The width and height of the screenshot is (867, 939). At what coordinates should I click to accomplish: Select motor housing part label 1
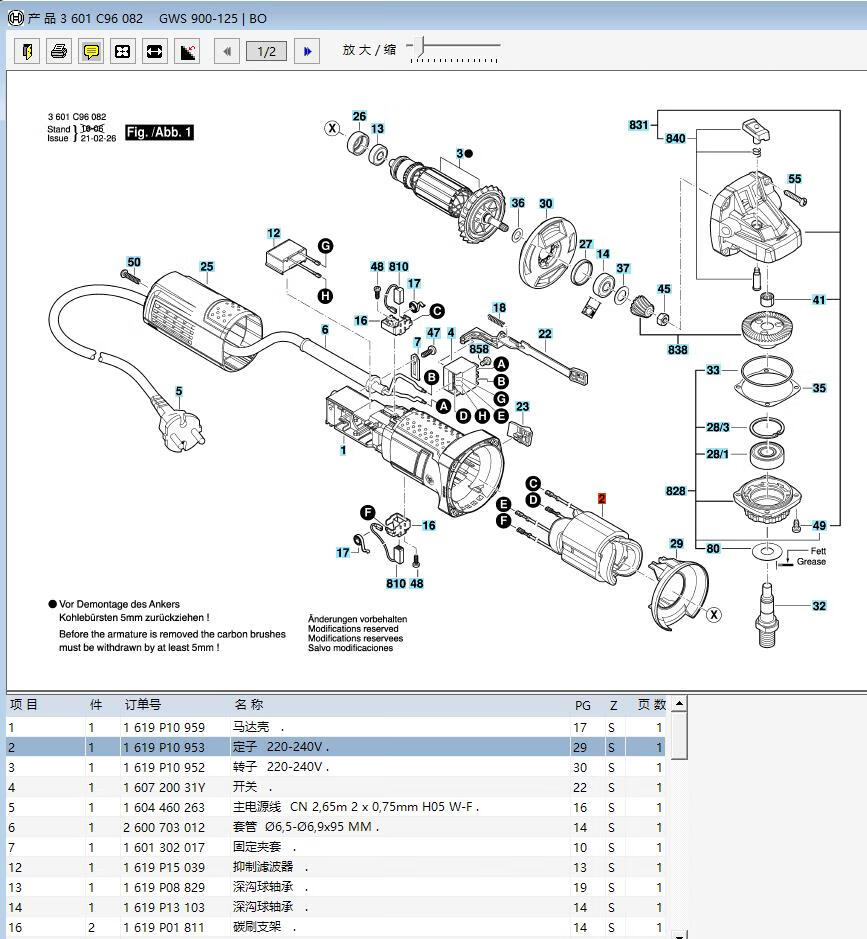click(x=343, y=450)
